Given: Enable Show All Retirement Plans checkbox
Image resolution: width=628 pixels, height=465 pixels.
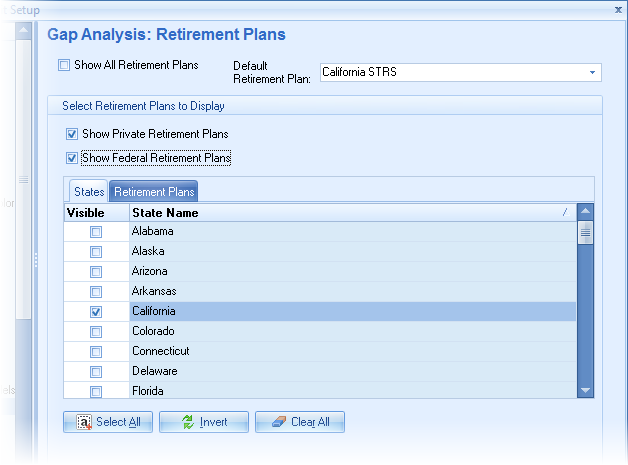Looking at the screenshot, I should (65, 66).
